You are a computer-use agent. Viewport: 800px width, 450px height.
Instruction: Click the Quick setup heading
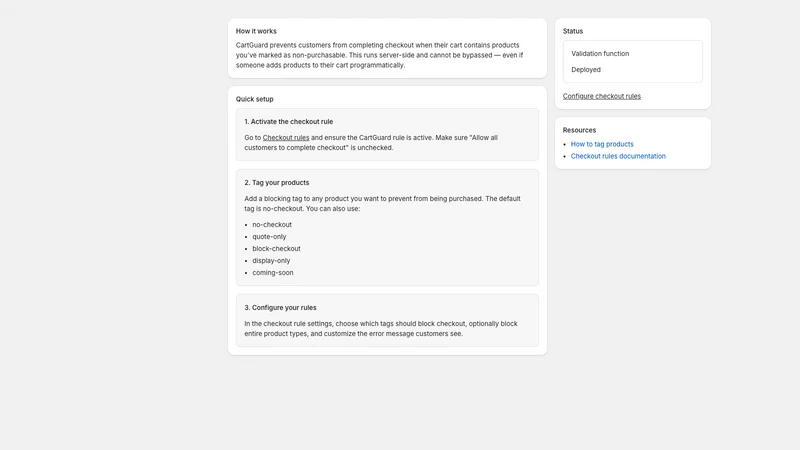tap(255, 99)
